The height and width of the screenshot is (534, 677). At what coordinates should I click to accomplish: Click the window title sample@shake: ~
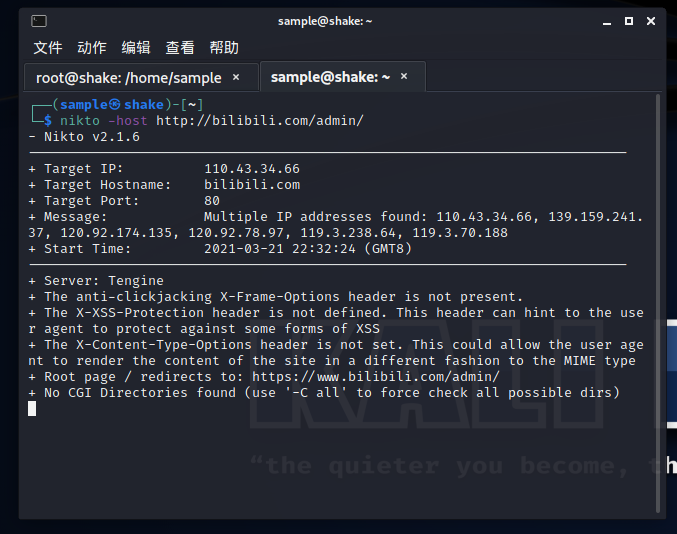point(325,21)
